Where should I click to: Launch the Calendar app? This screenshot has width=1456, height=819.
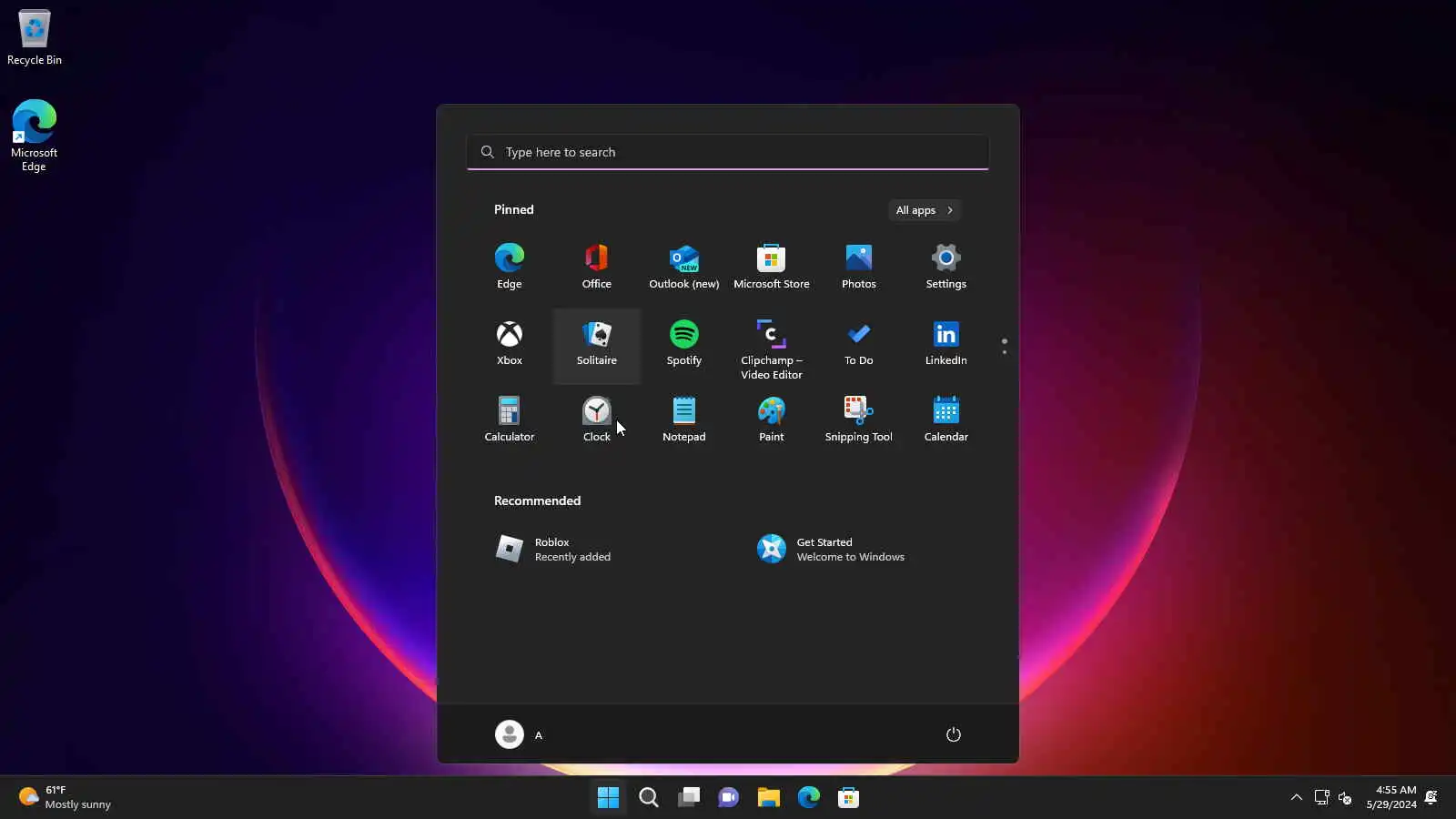[946, 420]
